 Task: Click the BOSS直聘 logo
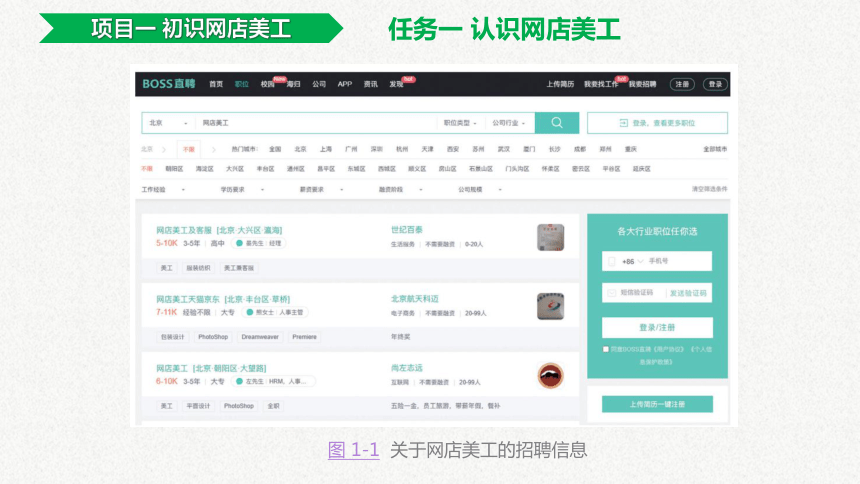coord(168,84)
